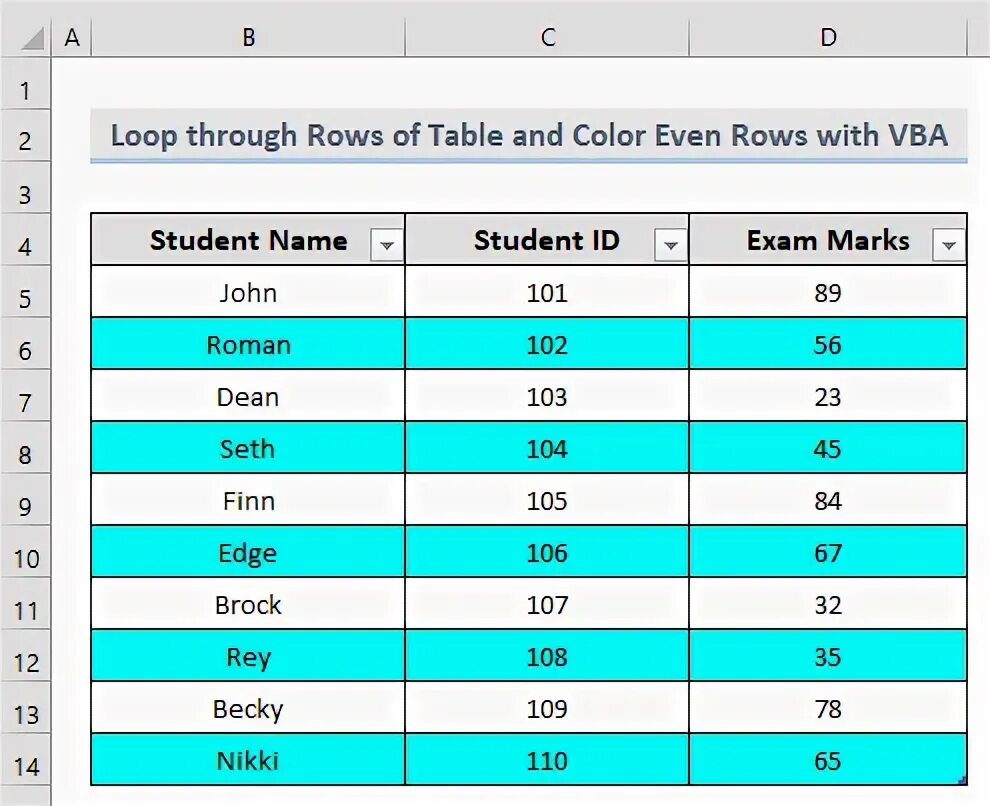Viewport: 990px width, 806px height.
Task: Open the Student Name filter dropdown
Action: tap(386, 245)
